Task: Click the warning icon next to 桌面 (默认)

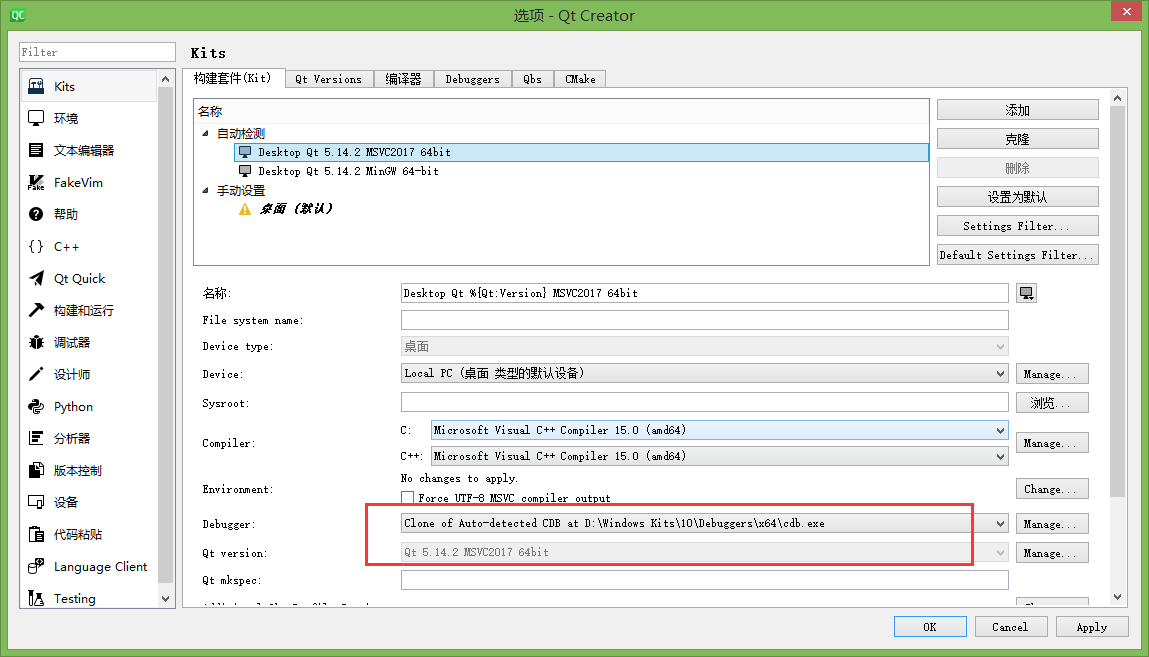Action: pyautogui.click(x=245, y=209)
